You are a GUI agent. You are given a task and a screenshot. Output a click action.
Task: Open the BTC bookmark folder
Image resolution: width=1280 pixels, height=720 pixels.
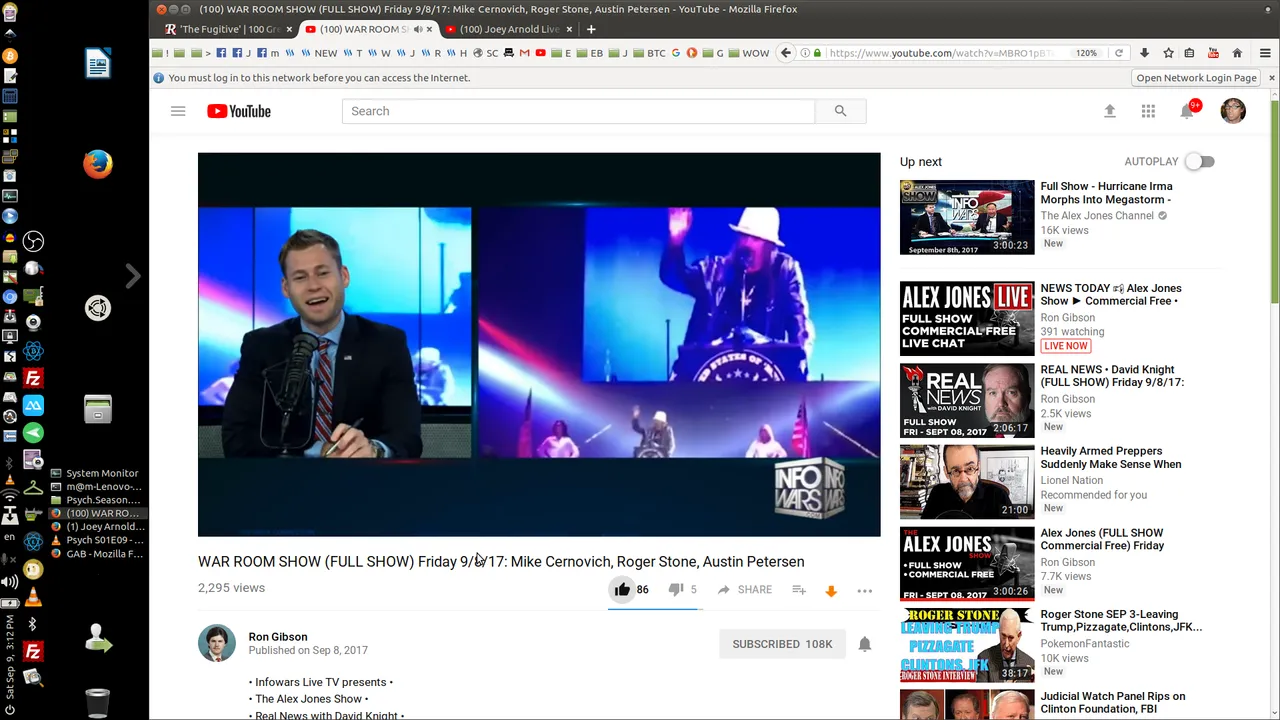650,53
